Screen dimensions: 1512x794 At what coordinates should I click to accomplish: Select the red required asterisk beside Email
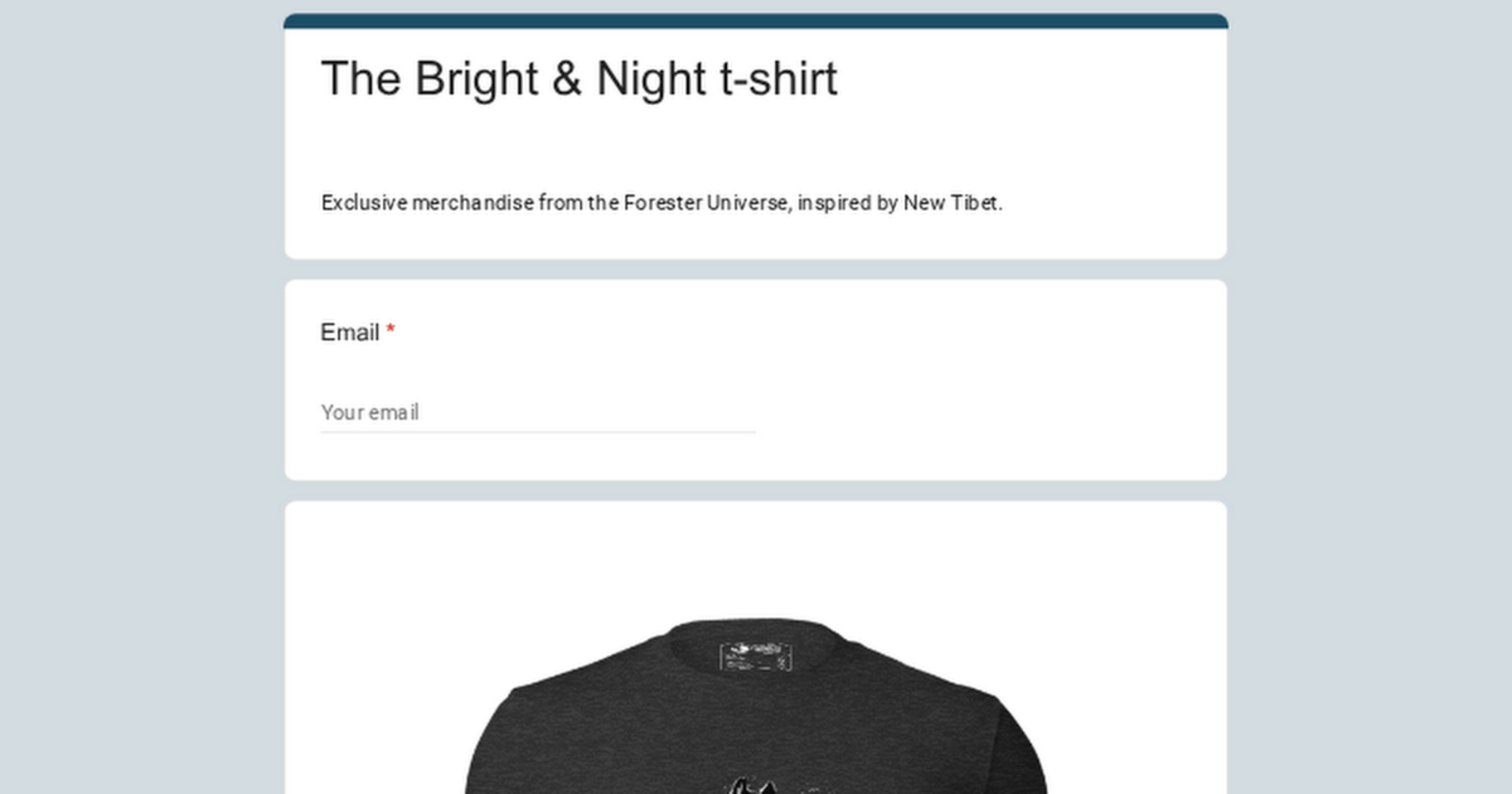coord(390,330)
